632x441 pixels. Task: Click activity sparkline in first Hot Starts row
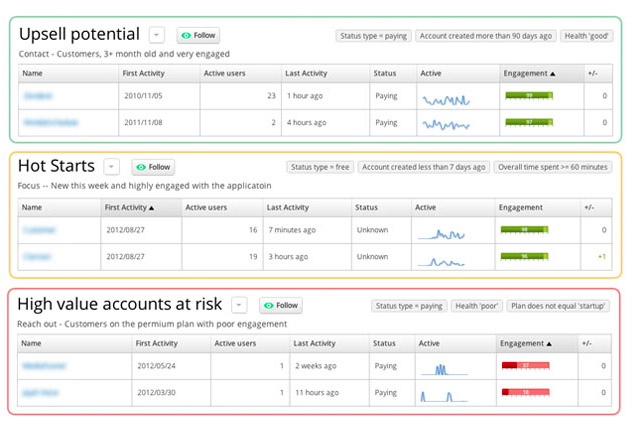click(441, 232)
